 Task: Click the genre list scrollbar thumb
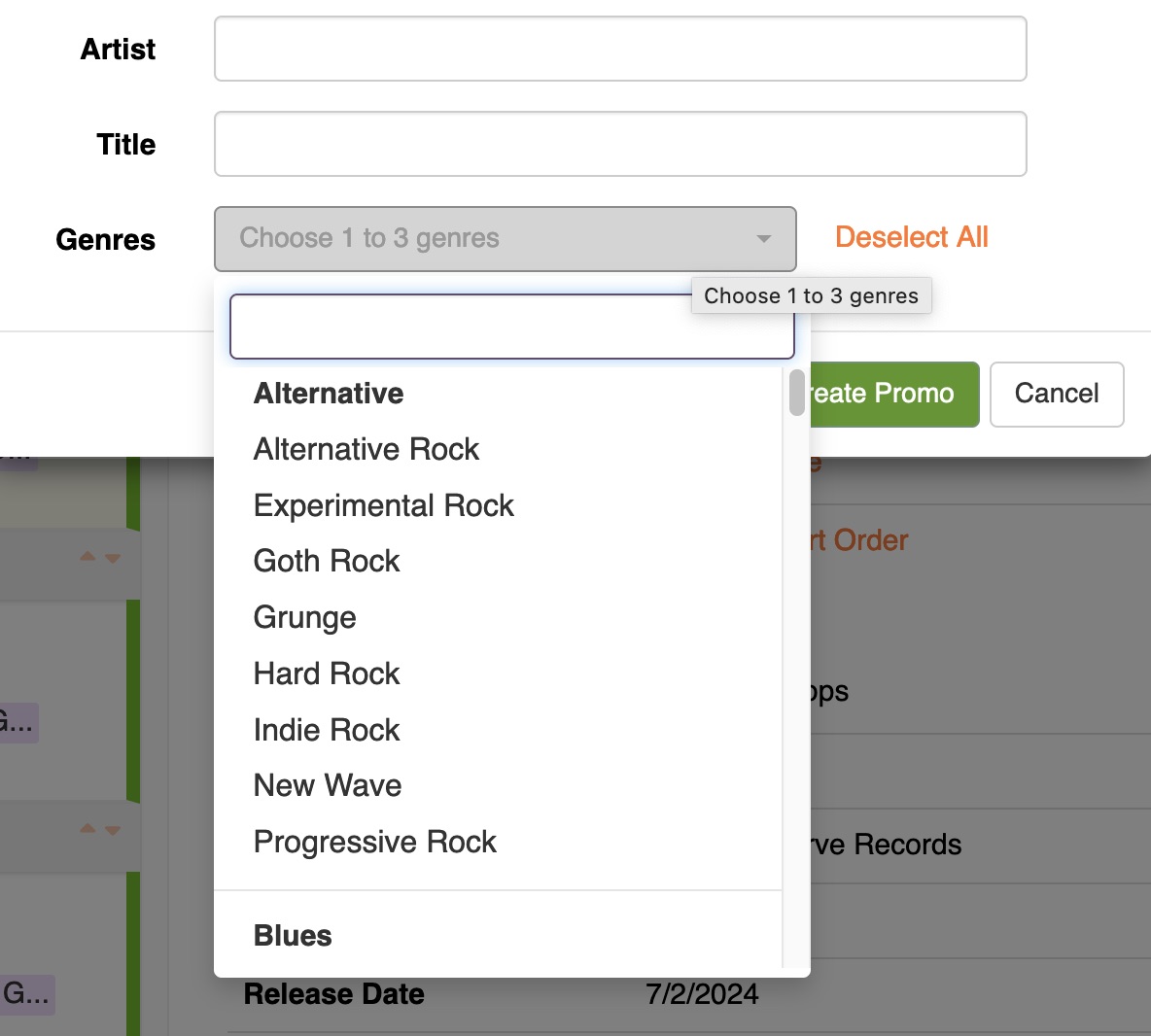coord(797,393)
